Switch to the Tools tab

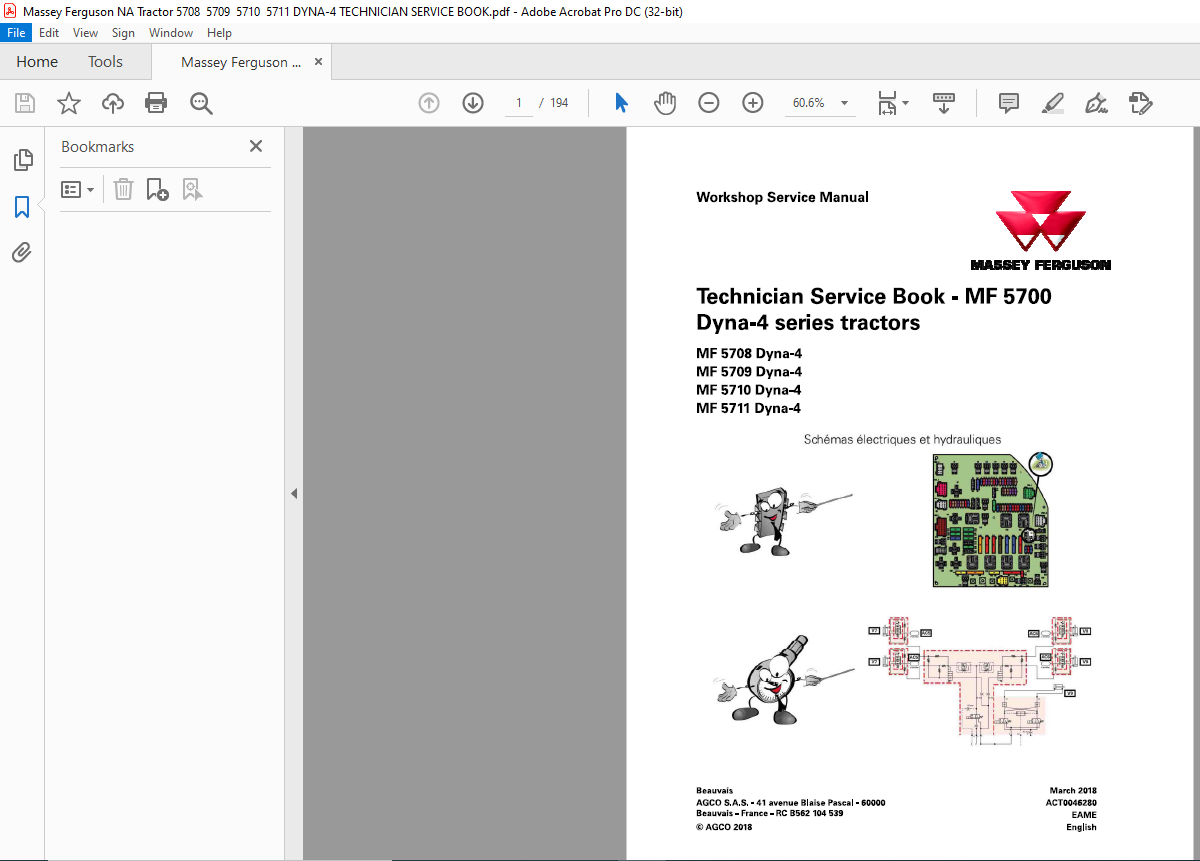tap(105, 62)
